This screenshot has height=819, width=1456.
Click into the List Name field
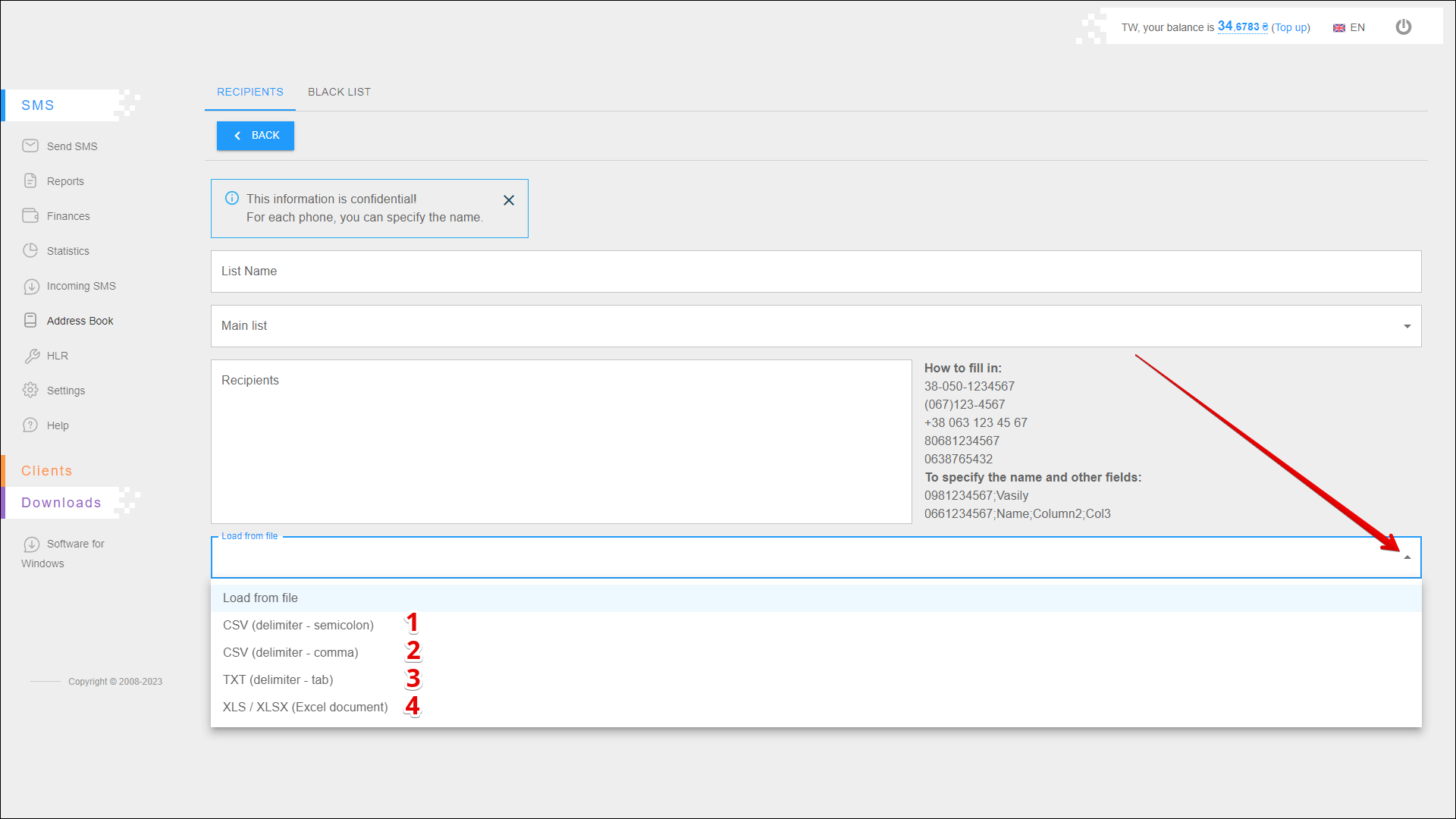coord(815,271)
